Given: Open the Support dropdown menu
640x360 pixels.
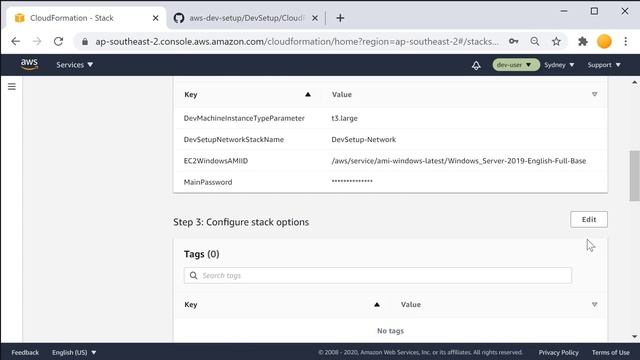Looking at the screenshot, I should click(x=604, y=65).
